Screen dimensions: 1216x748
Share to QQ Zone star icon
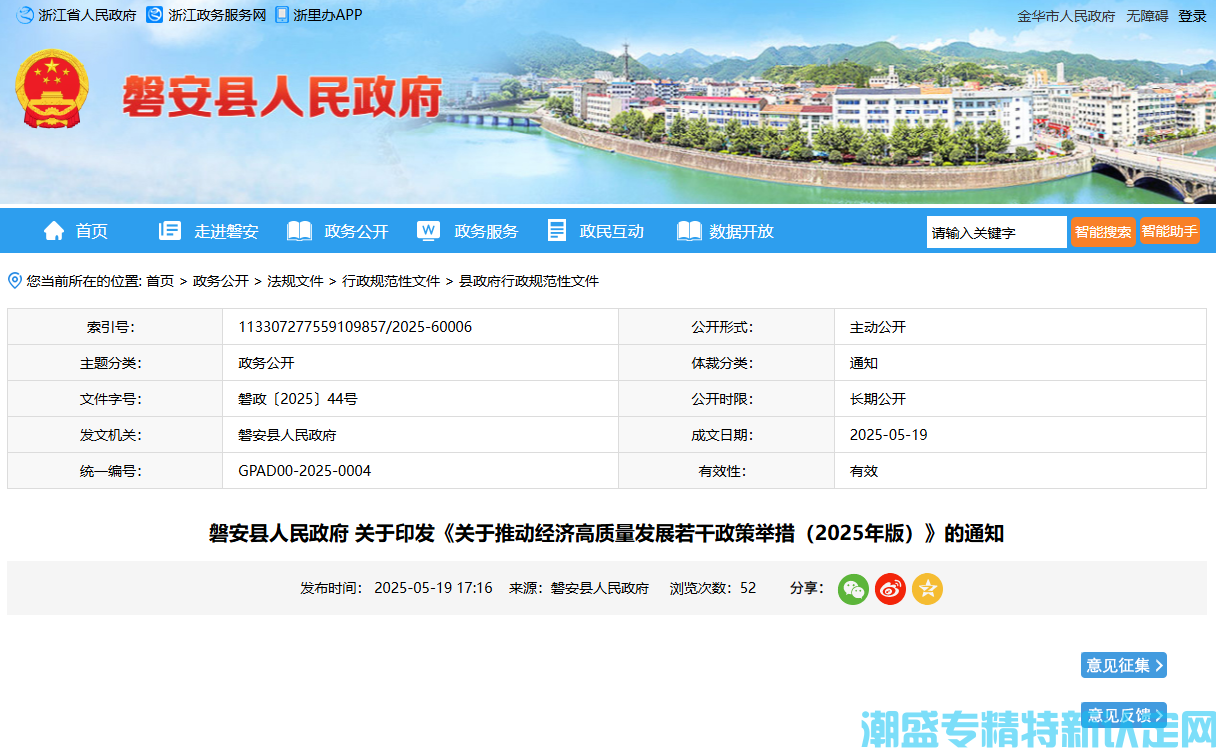click(927, 589)
